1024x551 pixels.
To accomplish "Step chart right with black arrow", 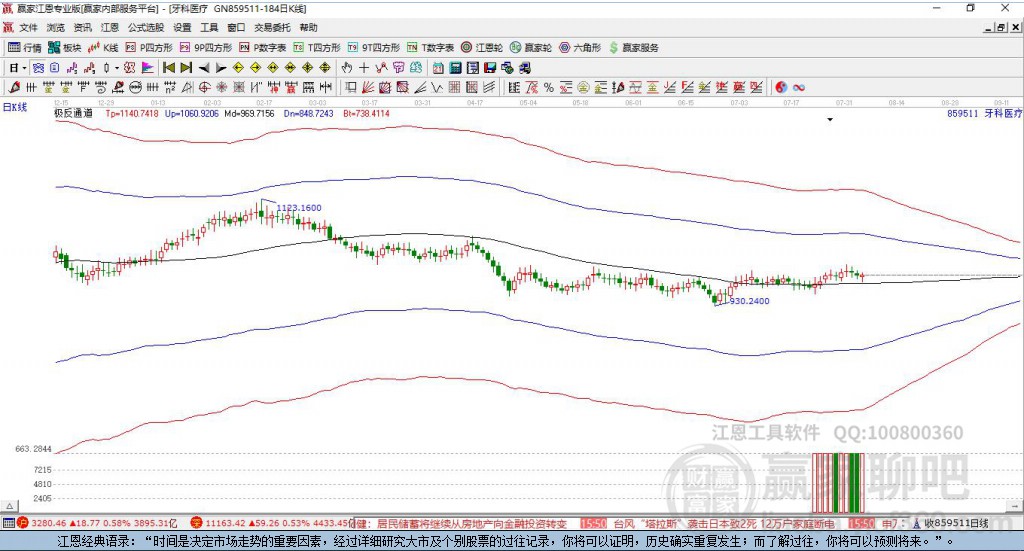I will [x=221, y=68].
